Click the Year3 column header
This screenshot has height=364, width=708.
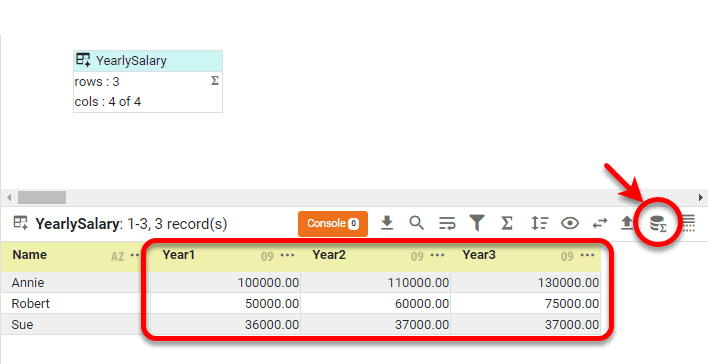click(526, 257)
